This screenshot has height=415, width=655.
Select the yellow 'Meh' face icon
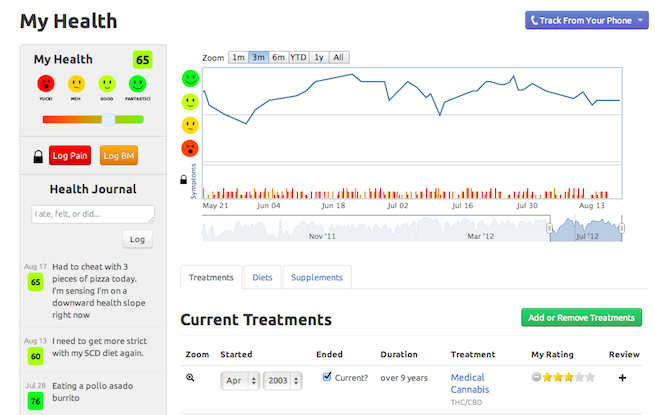(76, 84)
